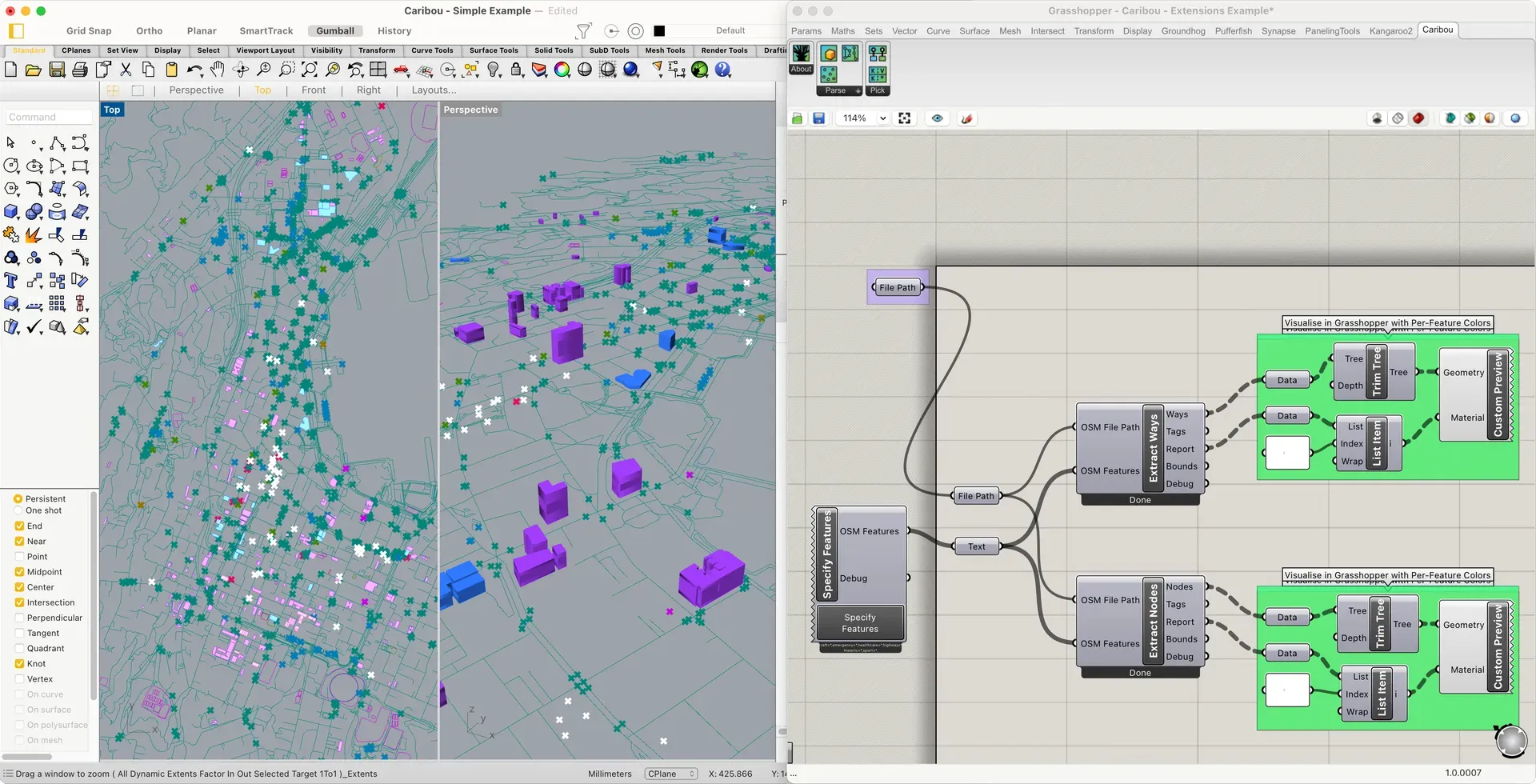
Task: Click the Specify Features button on the component
Action: click(859, 622)
